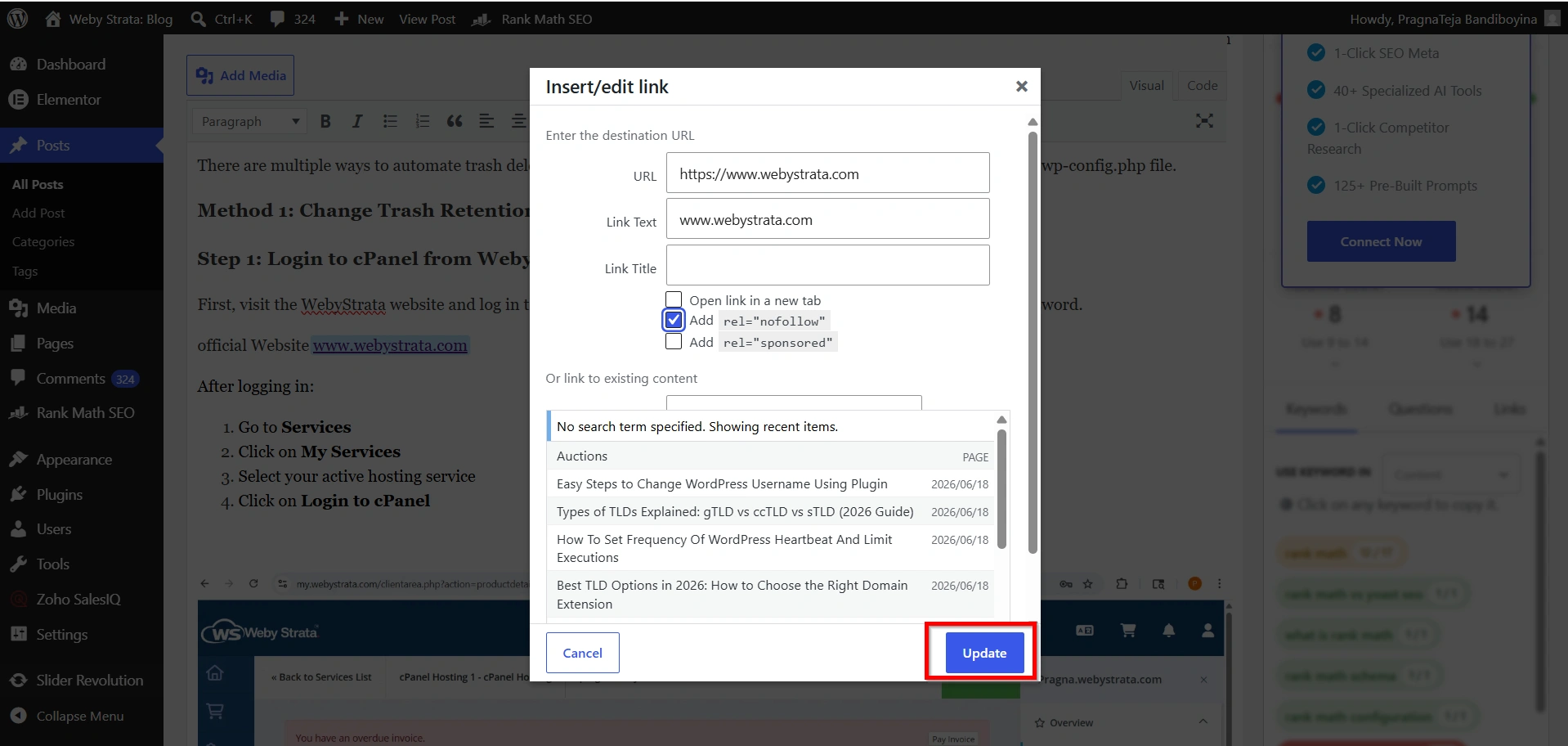The height and width of the screenshot is (746, 1568).
Task: Open Users in the sidebar
Action: pos(54,529)
